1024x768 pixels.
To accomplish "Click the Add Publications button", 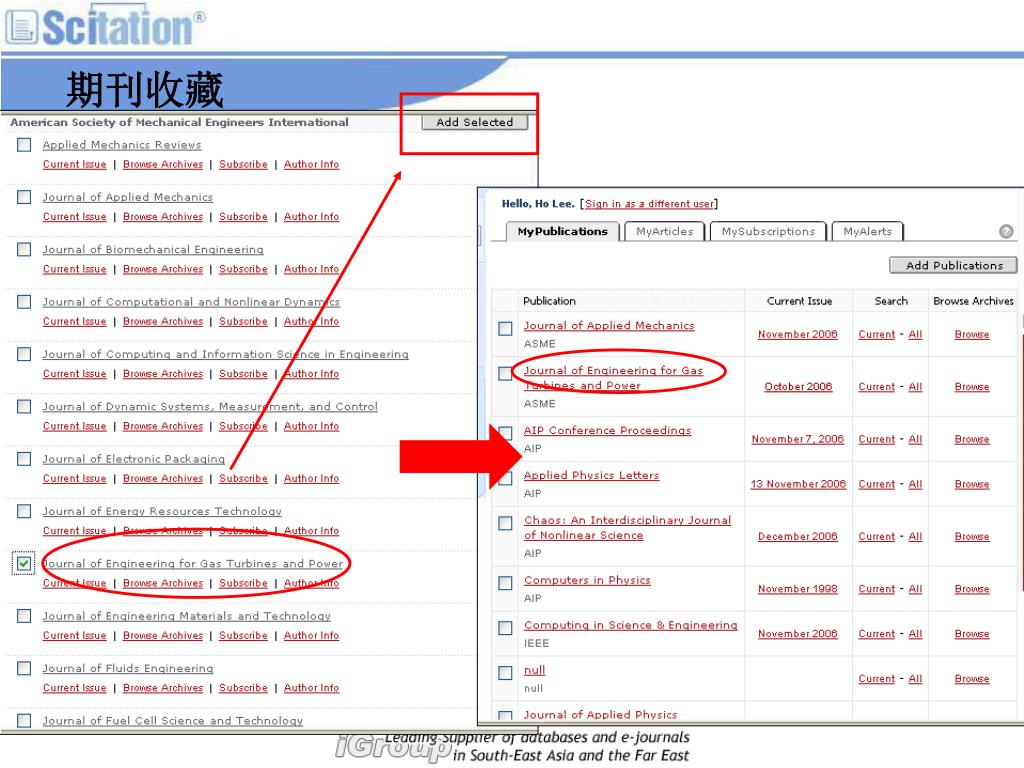I will point(953,265).
